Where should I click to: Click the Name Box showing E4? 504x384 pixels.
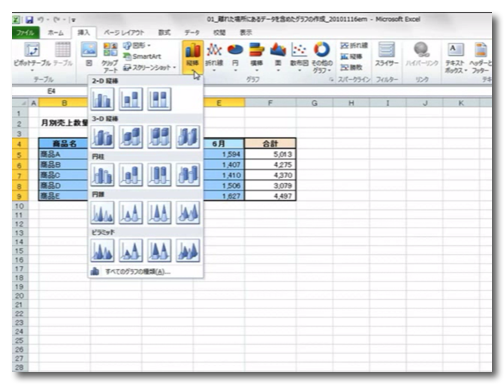51,91
